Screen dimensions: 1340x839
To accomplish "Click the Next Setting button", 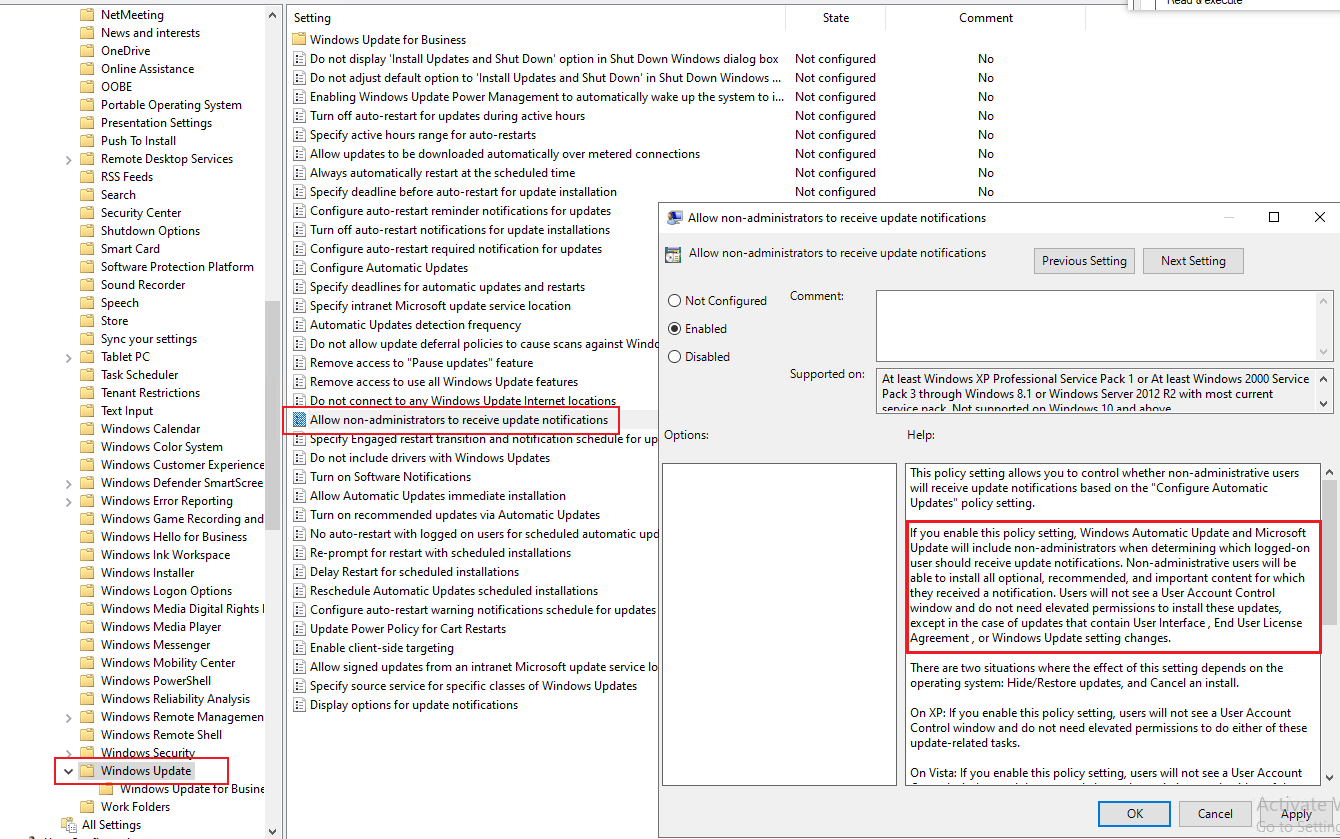I will [x=1193, y=261].
